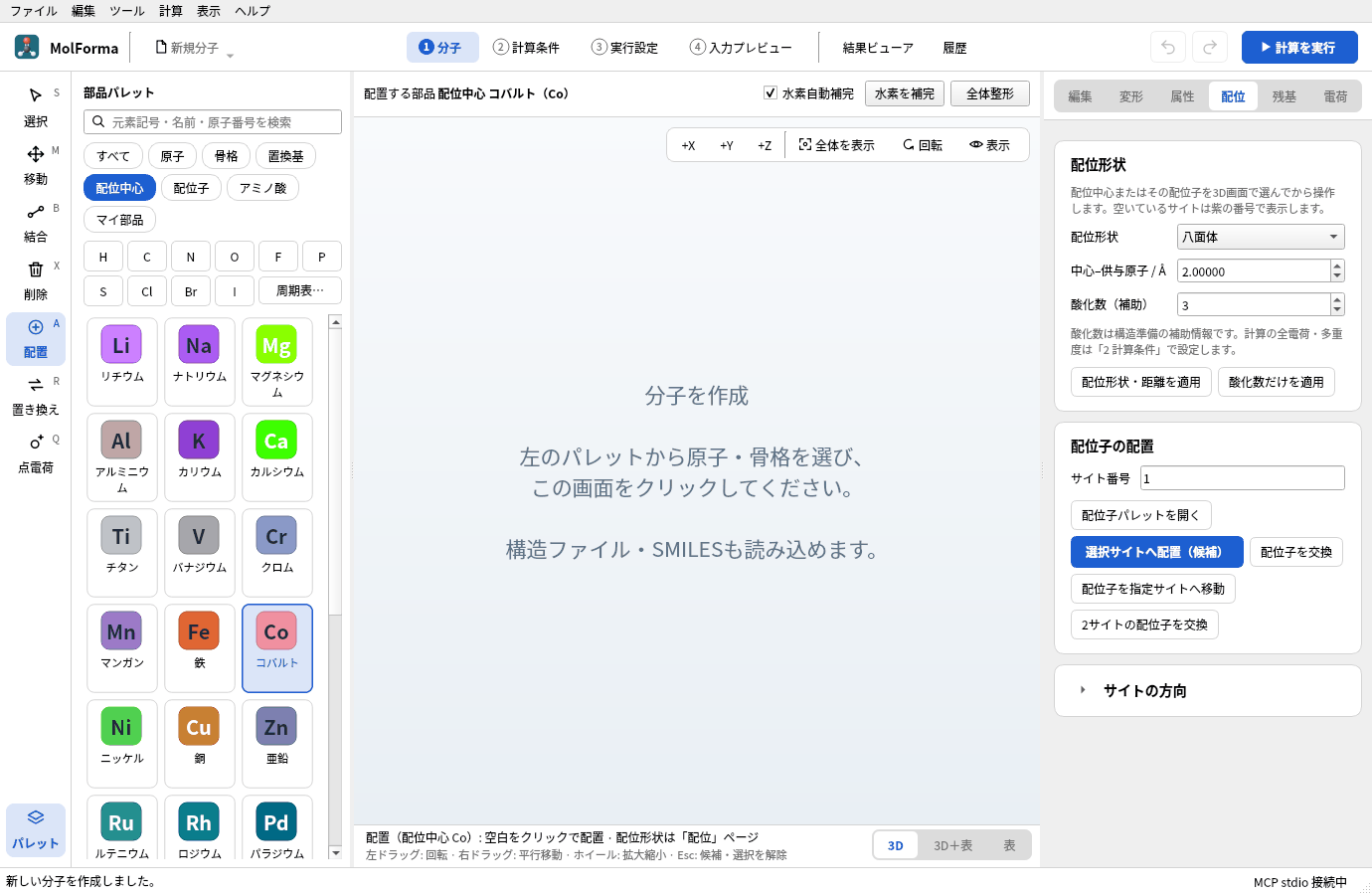Click the redo arrow icon
The height and width of the screenshot is (895, 1372).
[1210, 47]
